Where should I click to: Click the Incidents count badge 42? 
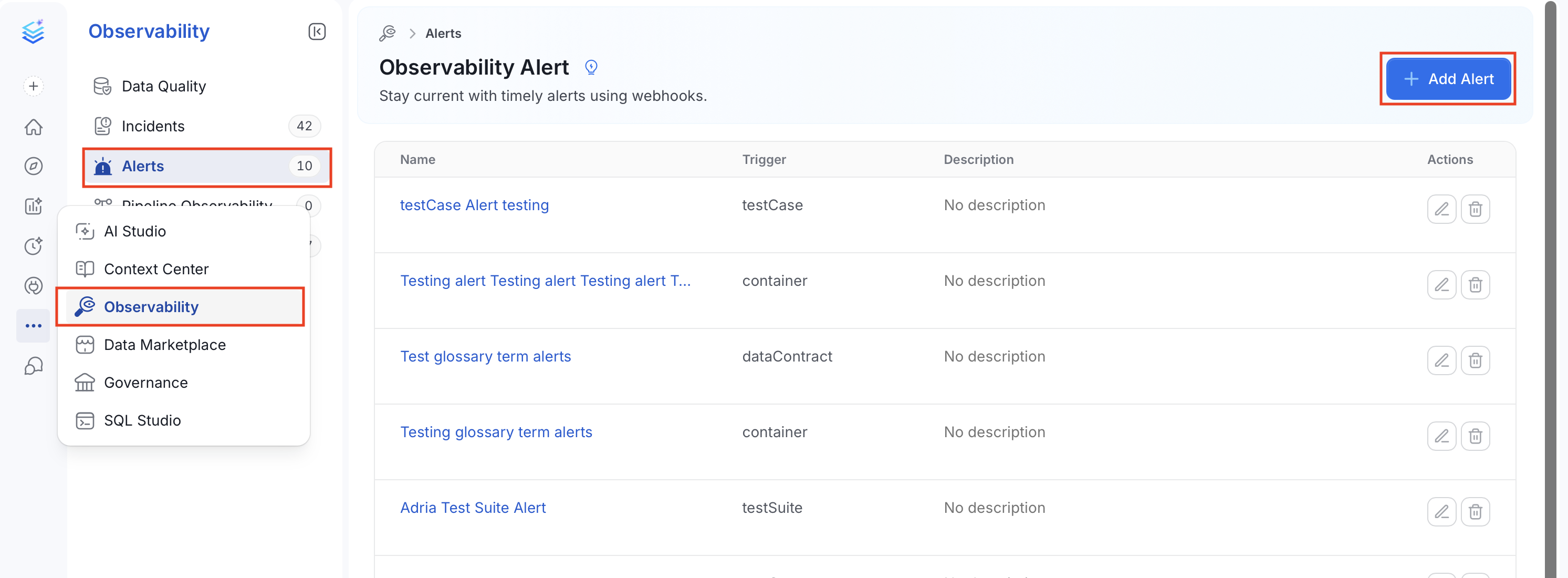[x=305, y=126]
